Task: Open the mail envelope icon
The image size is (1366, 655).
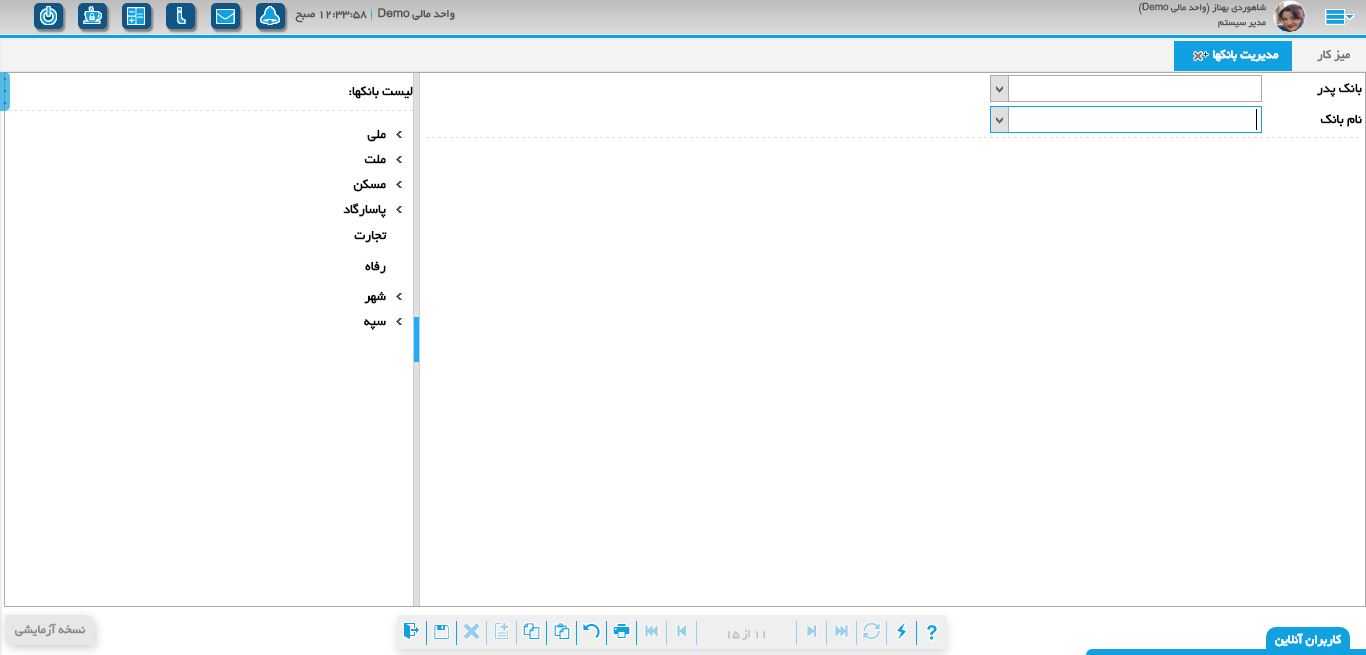Action: point(225,16)
